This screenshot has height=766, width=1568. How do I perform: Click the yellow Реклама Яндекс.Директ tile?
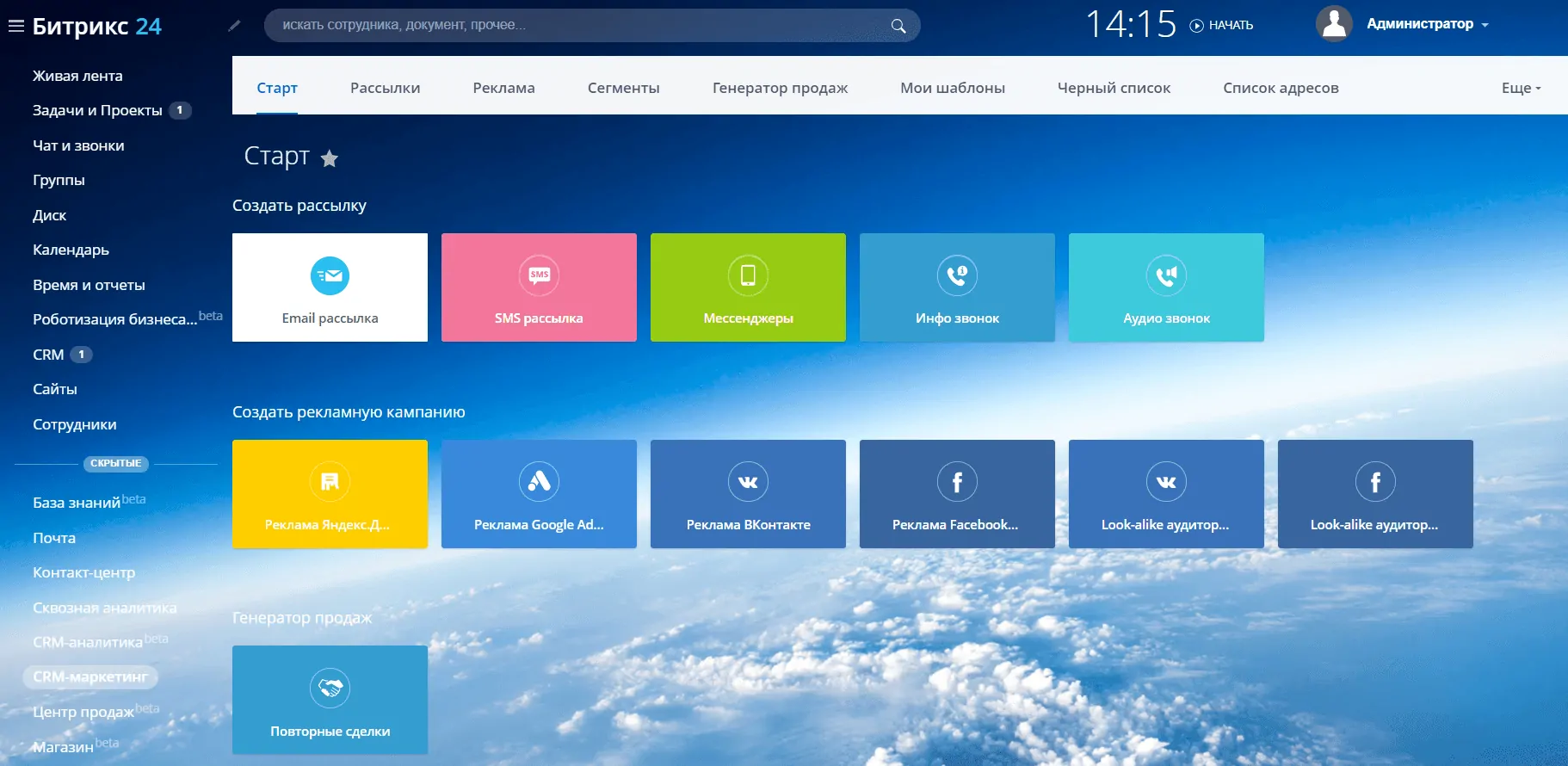(330, 494)
